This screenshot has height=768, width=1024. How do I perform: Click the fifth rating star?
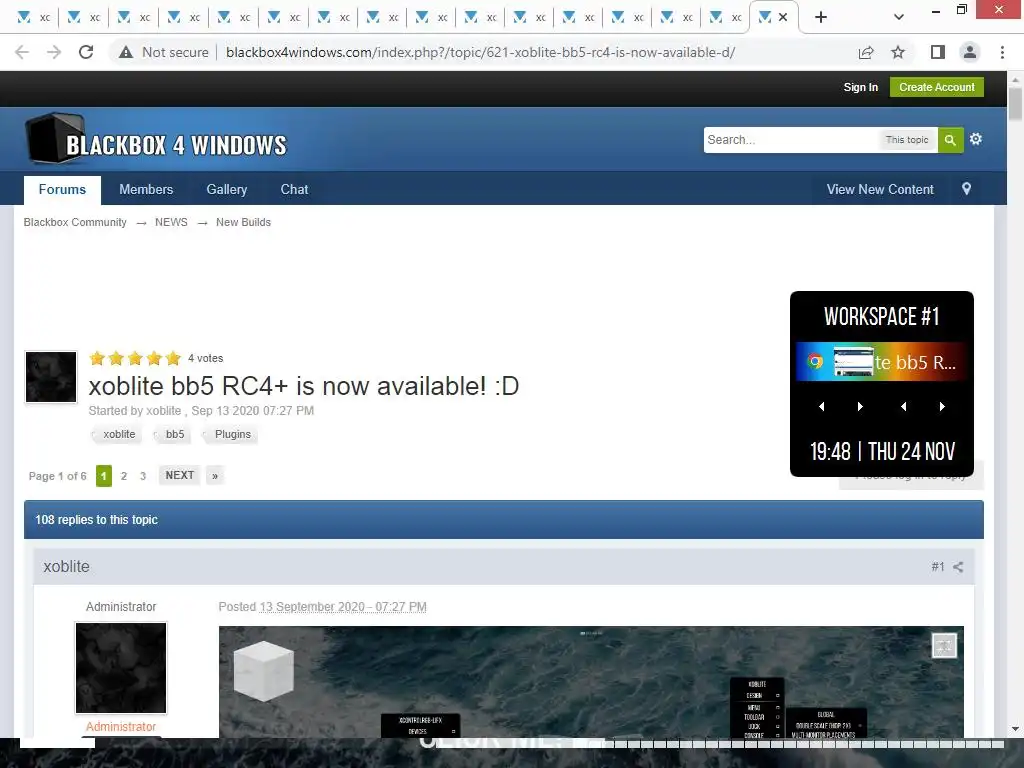point(173,358)
